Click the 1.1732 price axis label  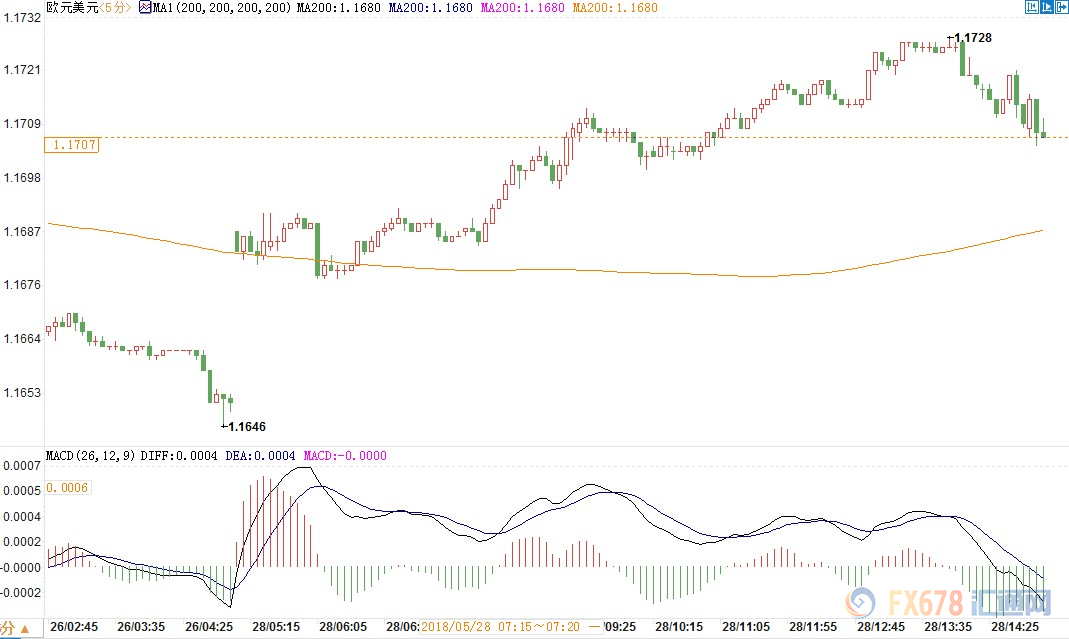(22, 18)
